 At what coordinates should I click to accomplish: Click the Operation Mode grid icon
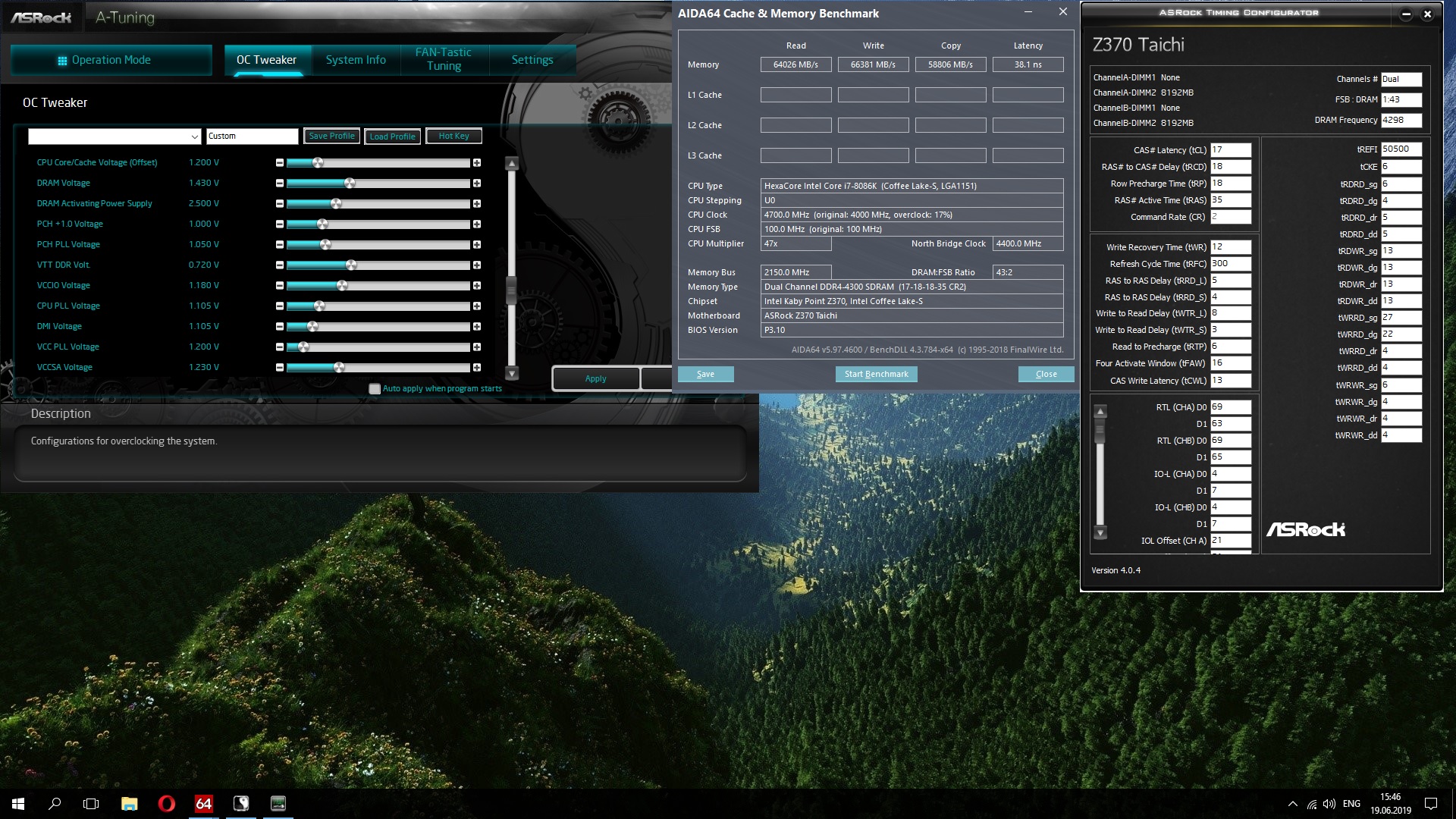pyautogui.click(x=62, y=61)
